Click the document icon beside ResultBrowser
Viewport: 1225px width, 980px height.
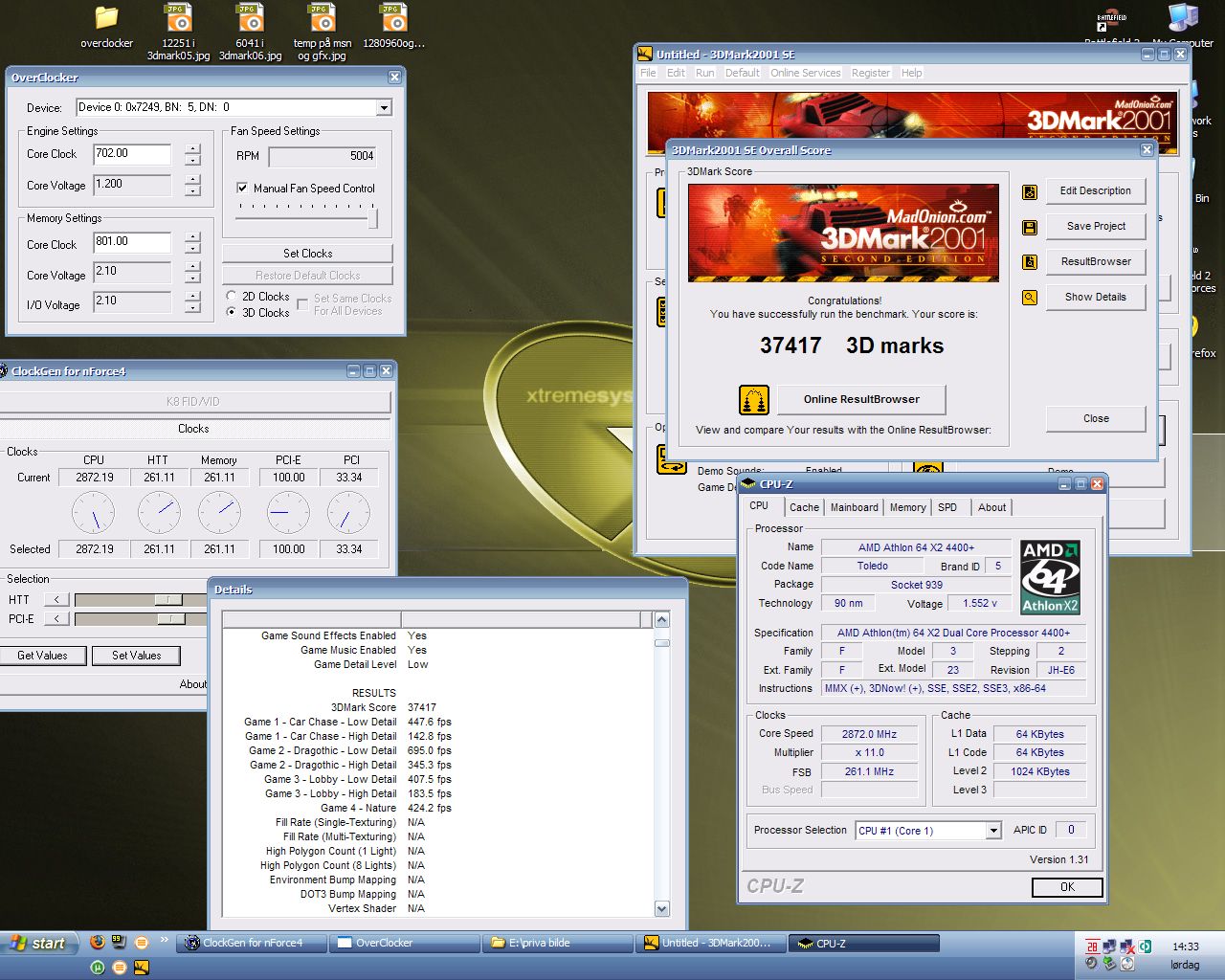pos(1030,262)
